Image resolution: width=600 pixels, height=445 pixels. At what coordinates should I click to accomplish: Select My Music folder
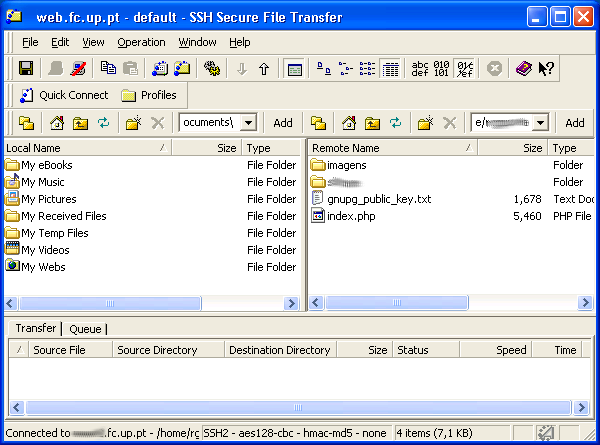[35, 182]
